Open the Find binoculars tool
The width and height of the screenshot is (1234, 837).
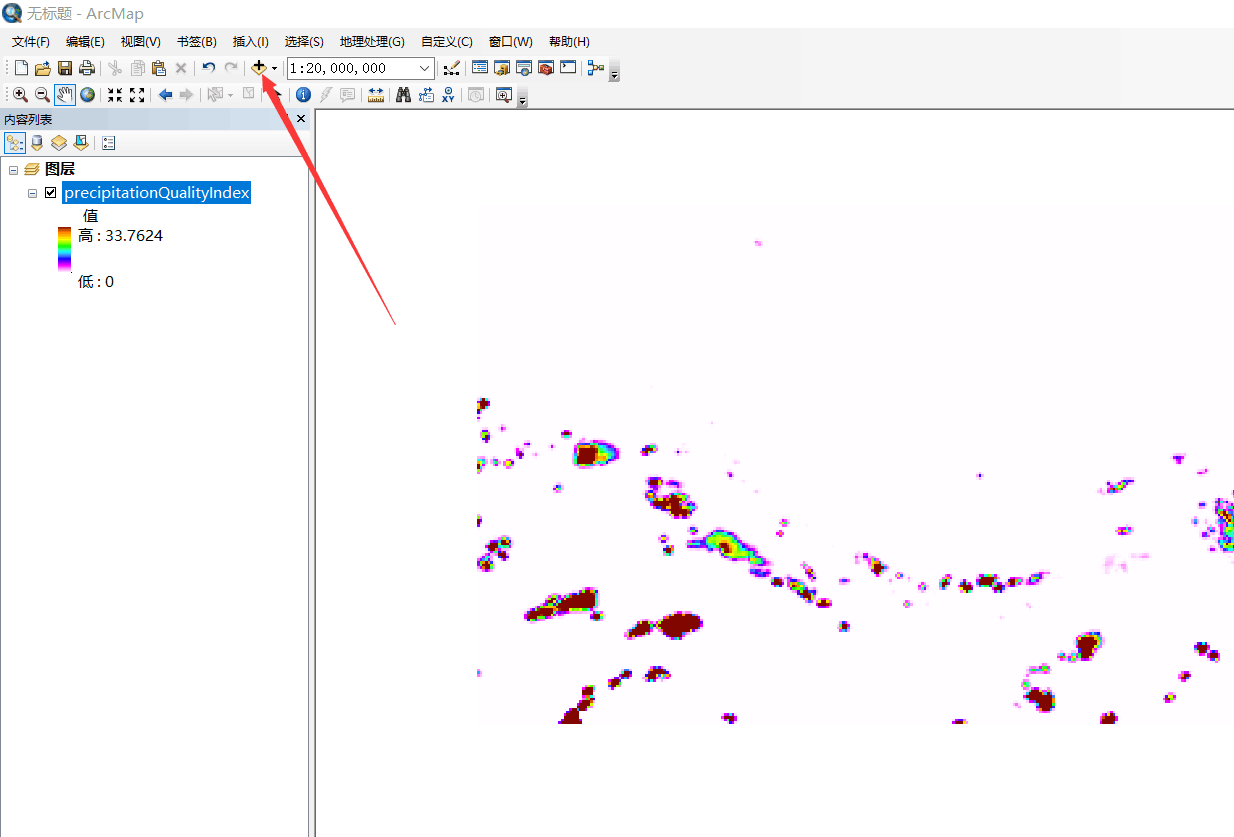pyautogui.click(x=404, y=95)
